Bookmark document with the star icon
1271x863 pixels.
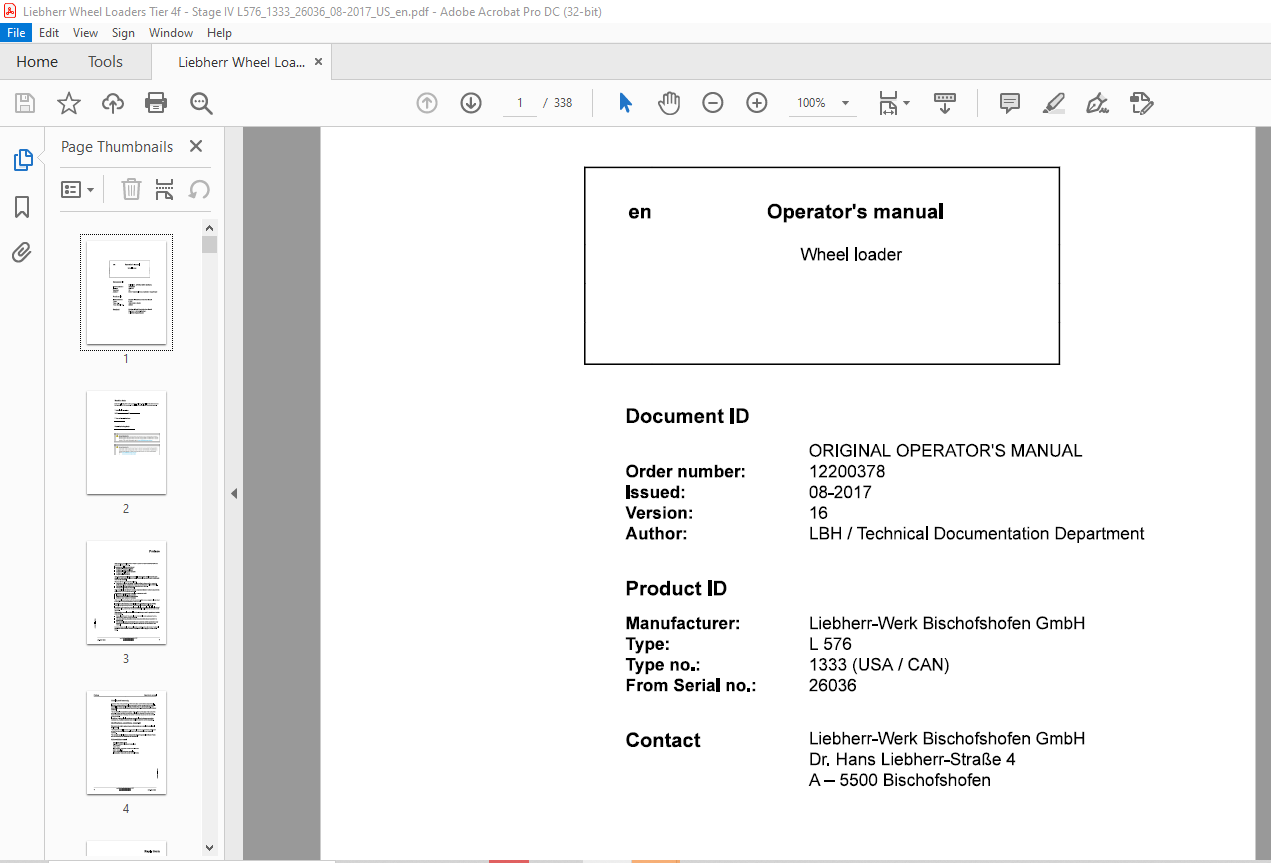point(68,103)
